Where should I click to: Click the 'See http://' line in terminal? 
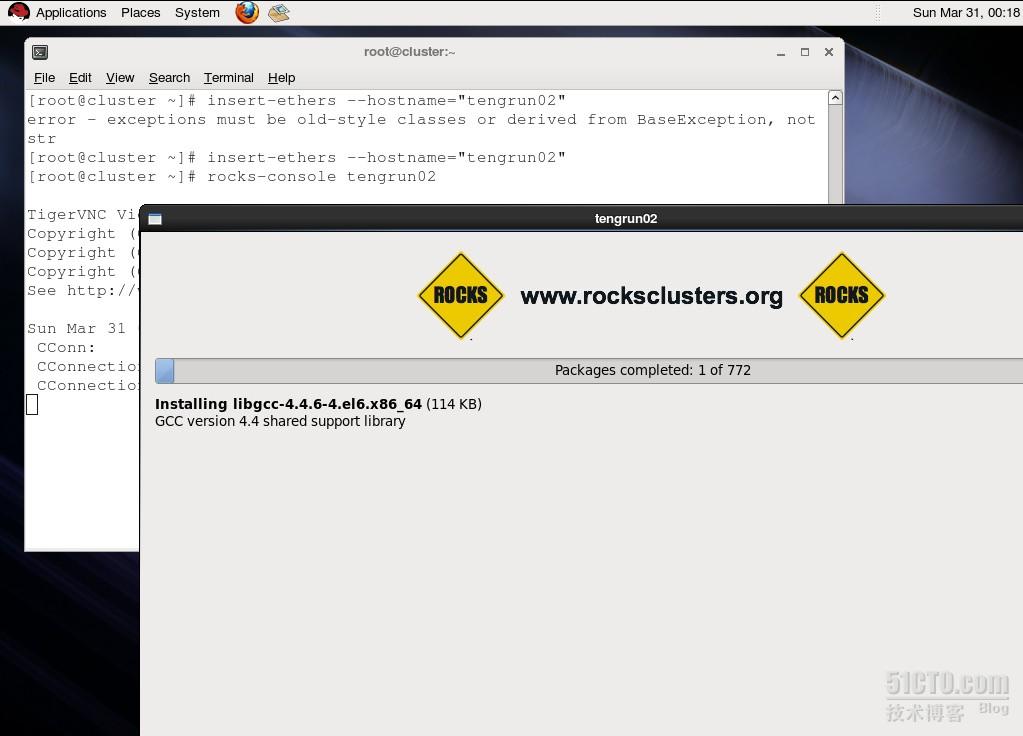pos(83,291)
